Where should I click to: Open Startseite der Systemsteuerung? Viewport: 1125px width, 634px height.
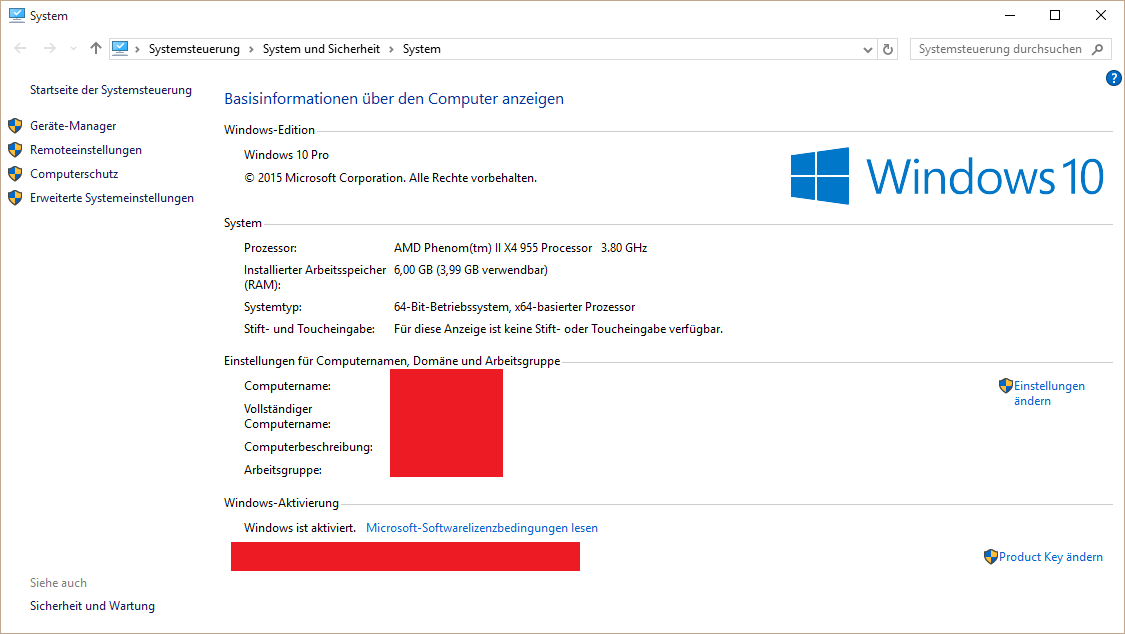click(x=110, y=90)
